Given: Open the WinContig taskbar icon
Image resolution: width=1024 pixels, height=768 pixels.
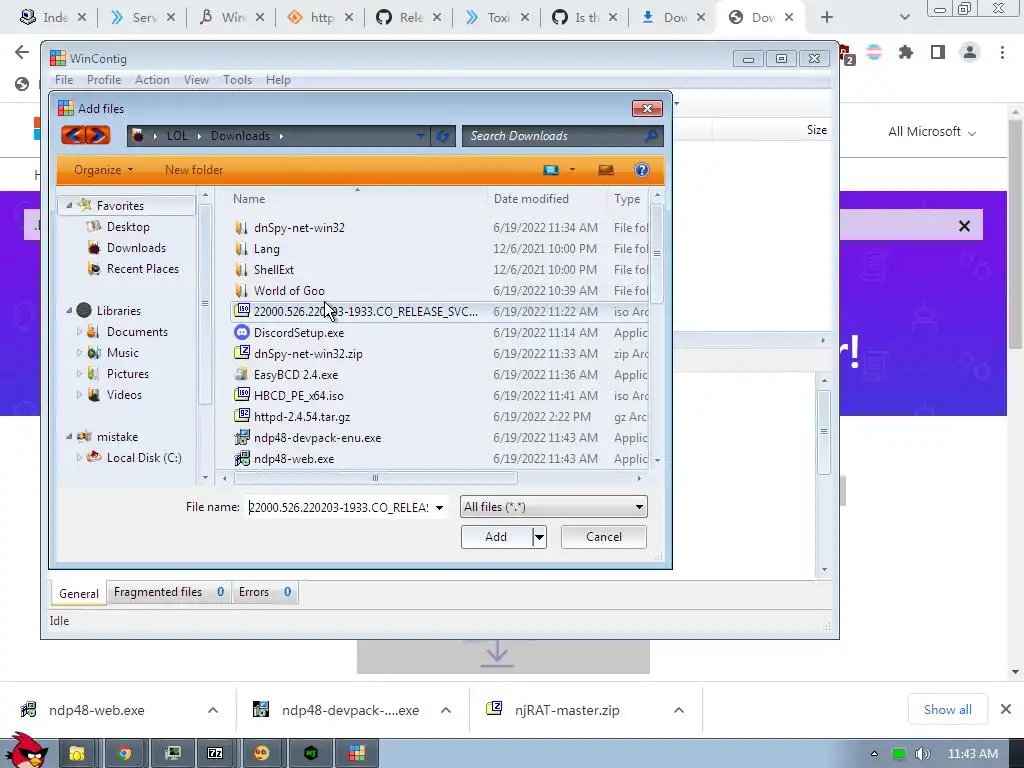Looking at the screenshot, I should coord(357,754).
